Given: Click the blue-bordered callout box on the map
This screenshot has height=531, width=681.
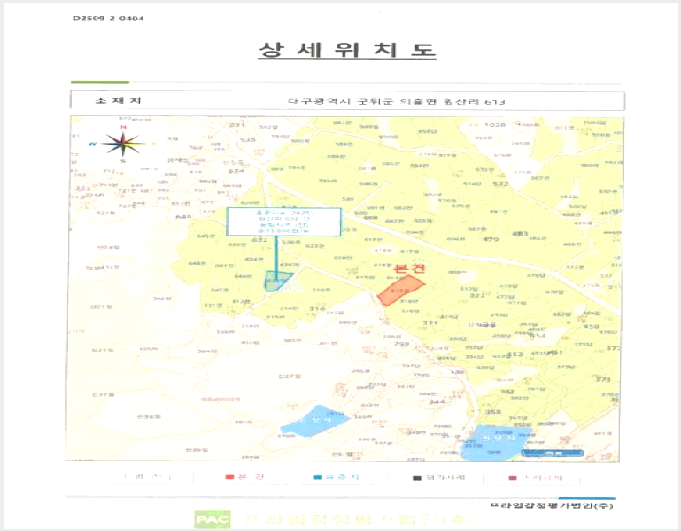Looking at the screenshot, I should [284, 221].
